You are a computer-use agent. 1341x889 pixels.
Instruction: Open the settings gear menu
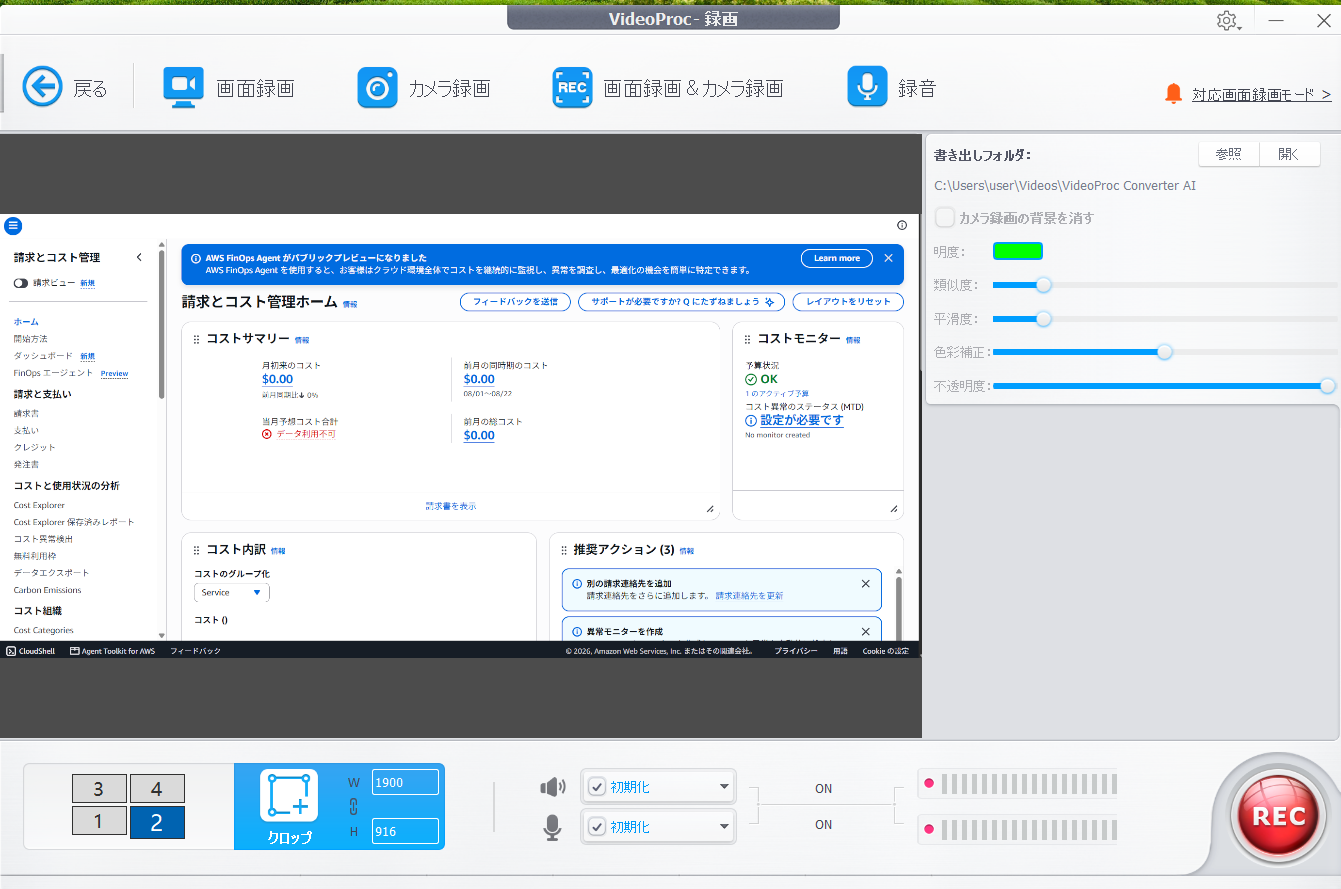pyautogui.click(x=1228, y=20)
